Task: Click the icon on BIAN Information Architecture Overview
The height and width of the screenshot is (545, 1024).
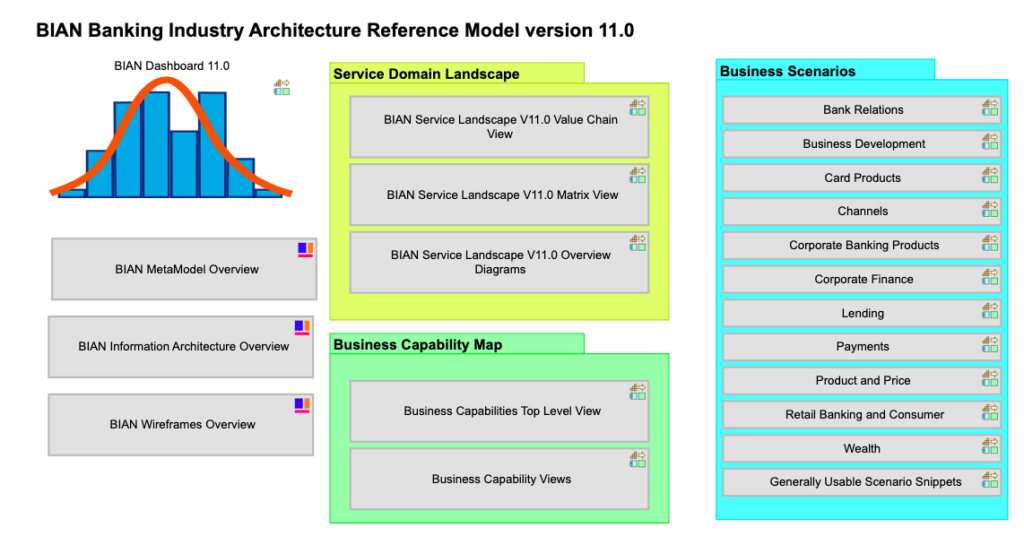Action: tap(302, 327)
